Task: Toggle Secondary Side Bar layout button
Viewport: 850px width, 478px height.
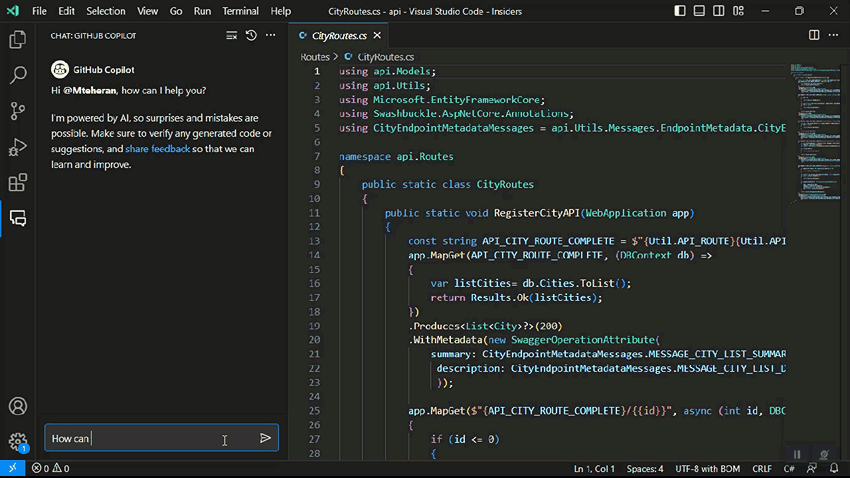Action: pyautogui.click(x=719, y=11)
